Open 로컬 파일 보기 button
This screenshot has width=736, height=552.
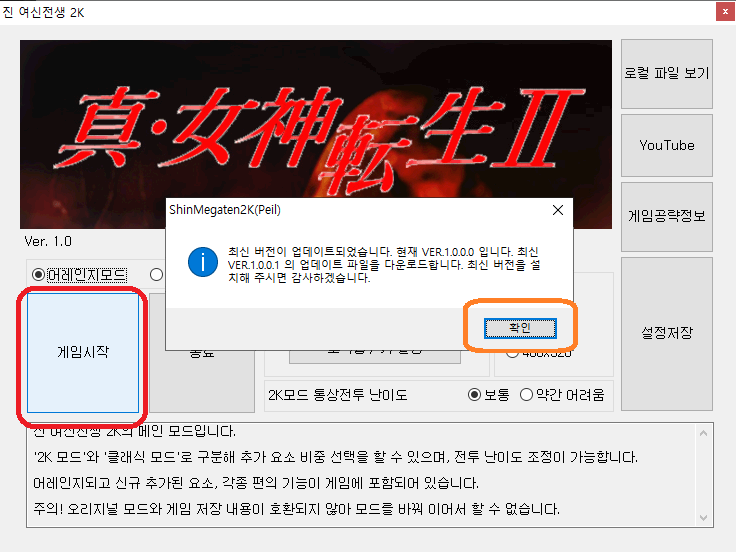coord(667,74)
